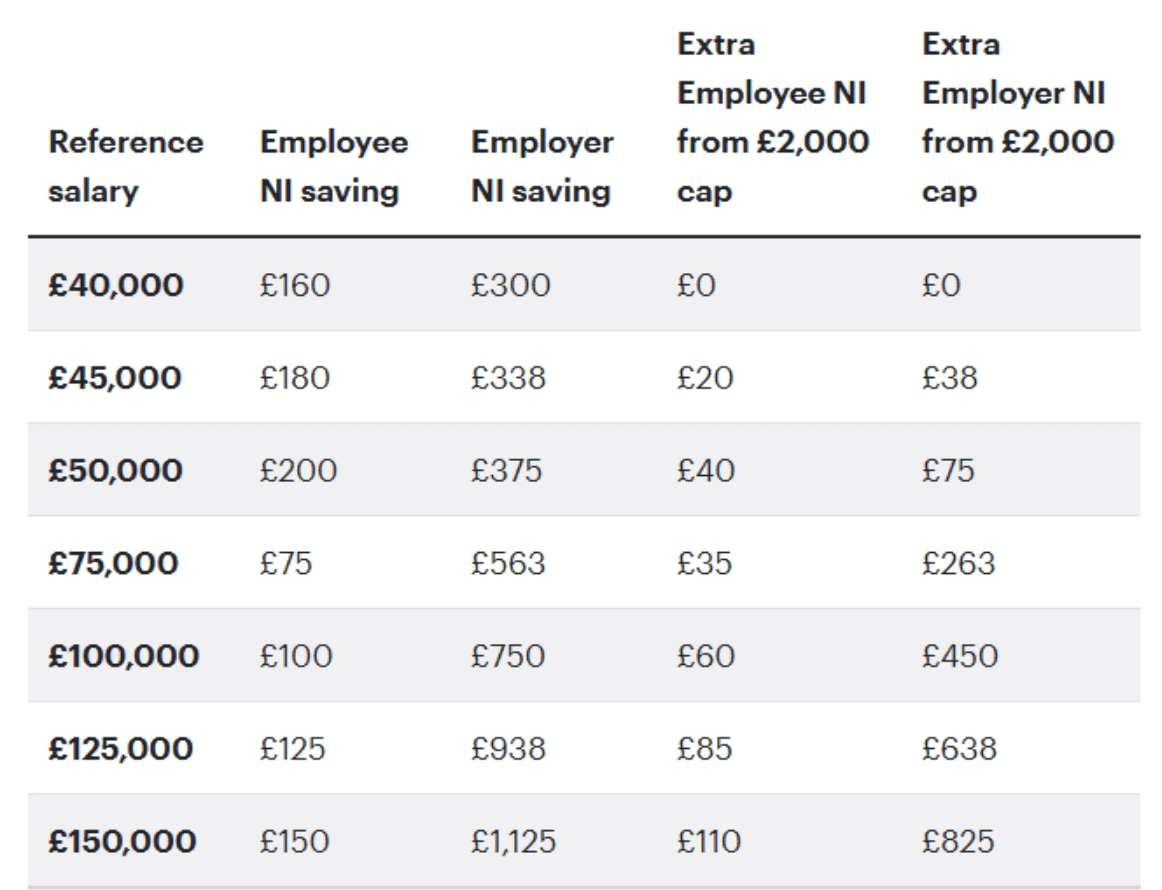Select the £40,000 reference salary cell
Viewport: 1162px width, 890px height.
click(115, 286)
